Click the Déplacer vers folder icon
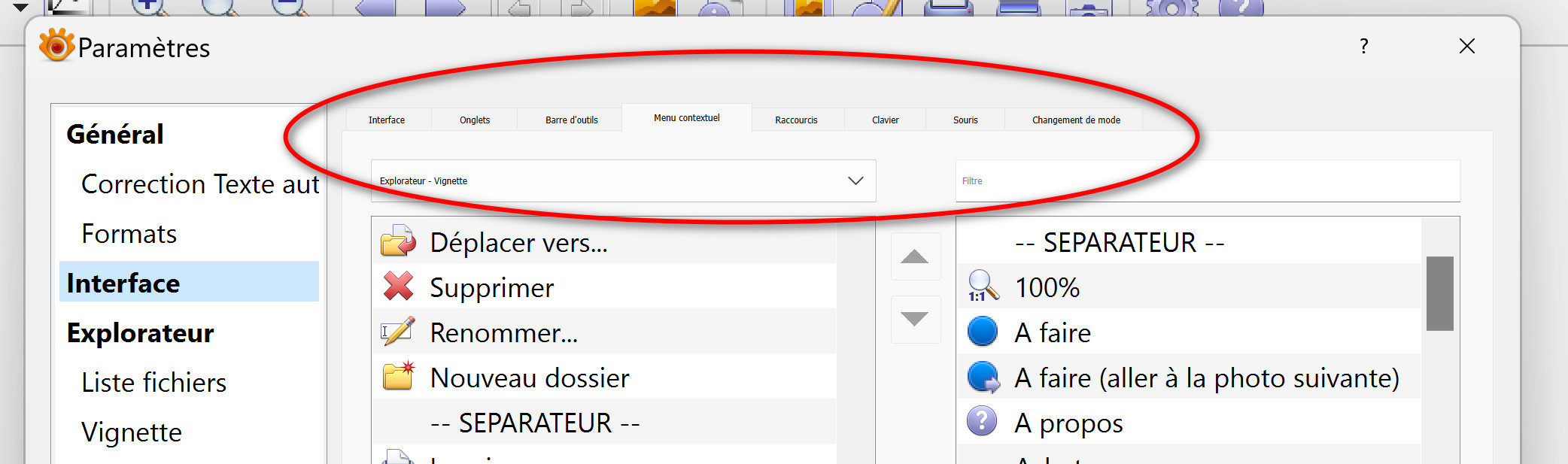The image size is (1568, 464). click(397, 241)
